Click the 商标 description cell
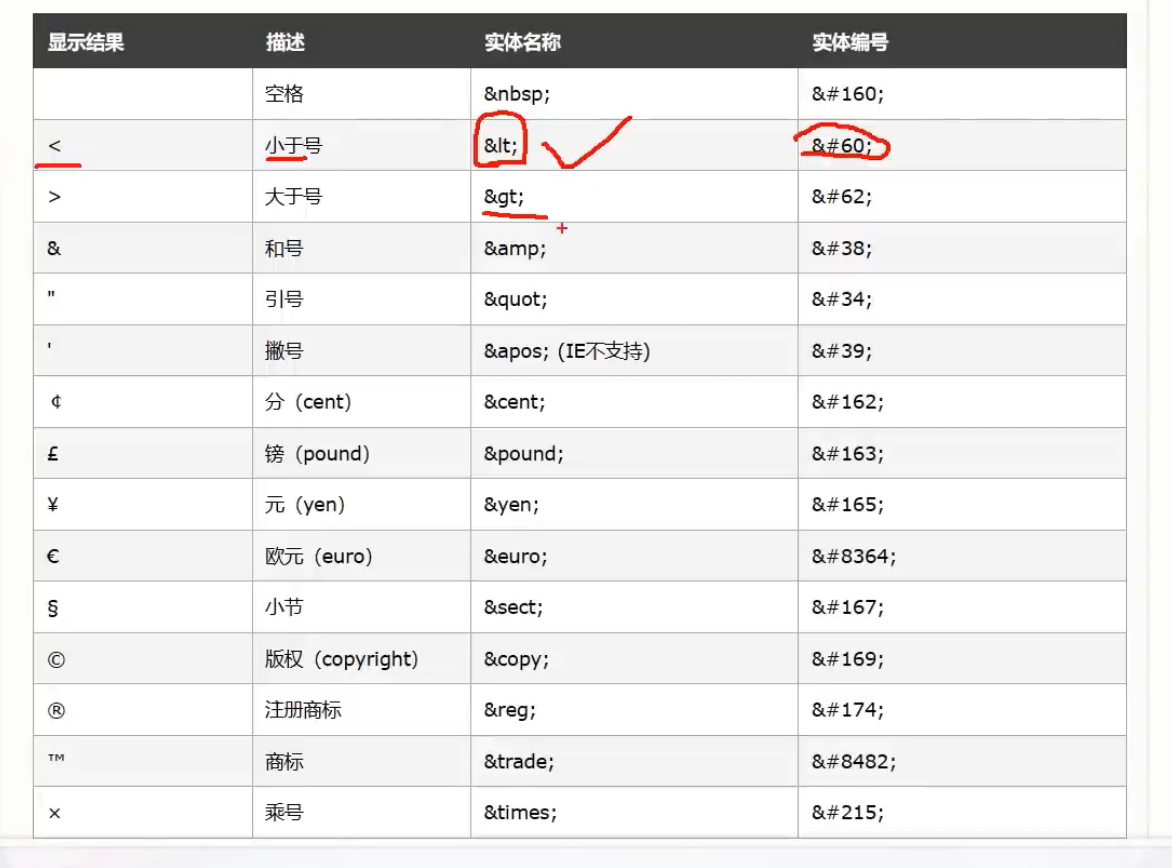1172x868 pixels. click(284, 762)
